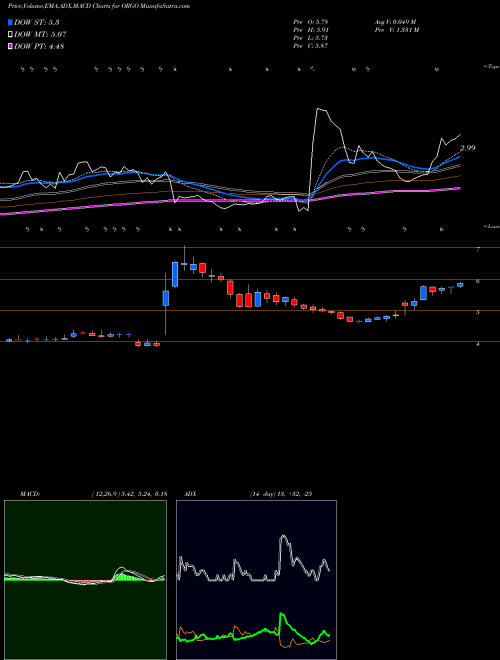Click the magenta DOW PT legend swatch

[10, 46]
